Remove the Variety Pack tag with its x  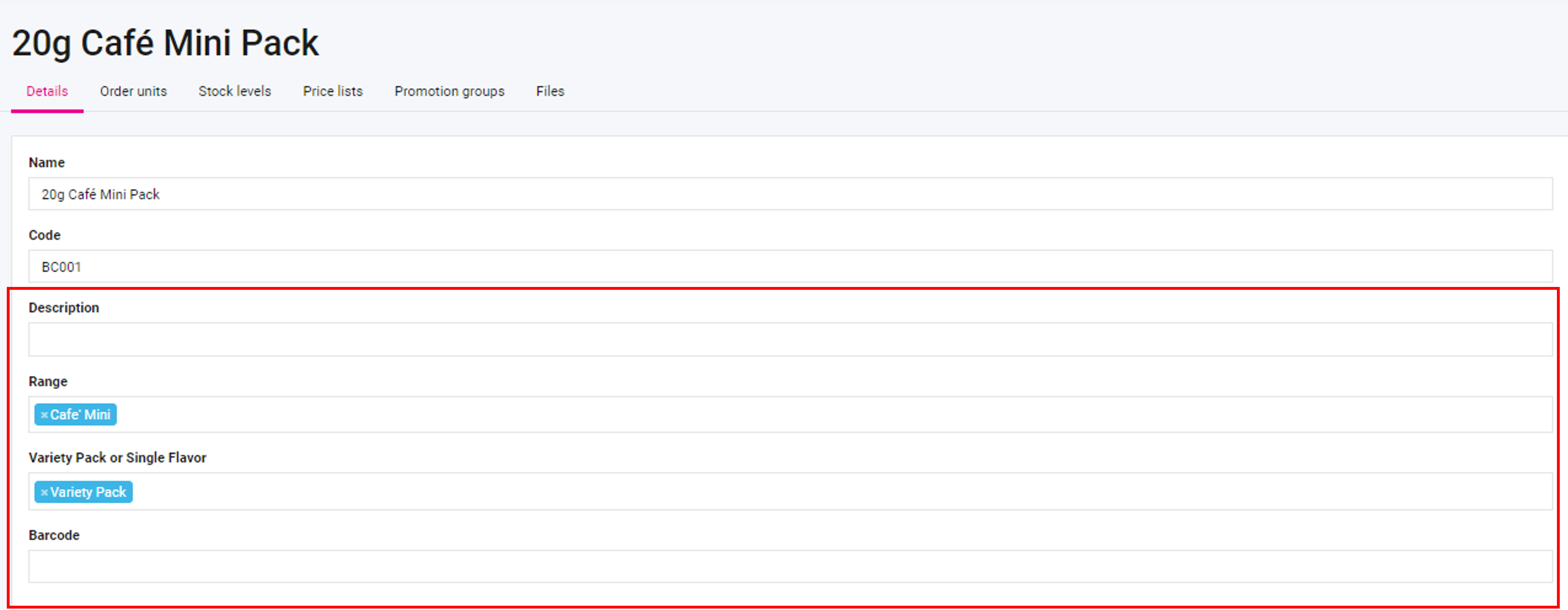[x=44, y=493]
